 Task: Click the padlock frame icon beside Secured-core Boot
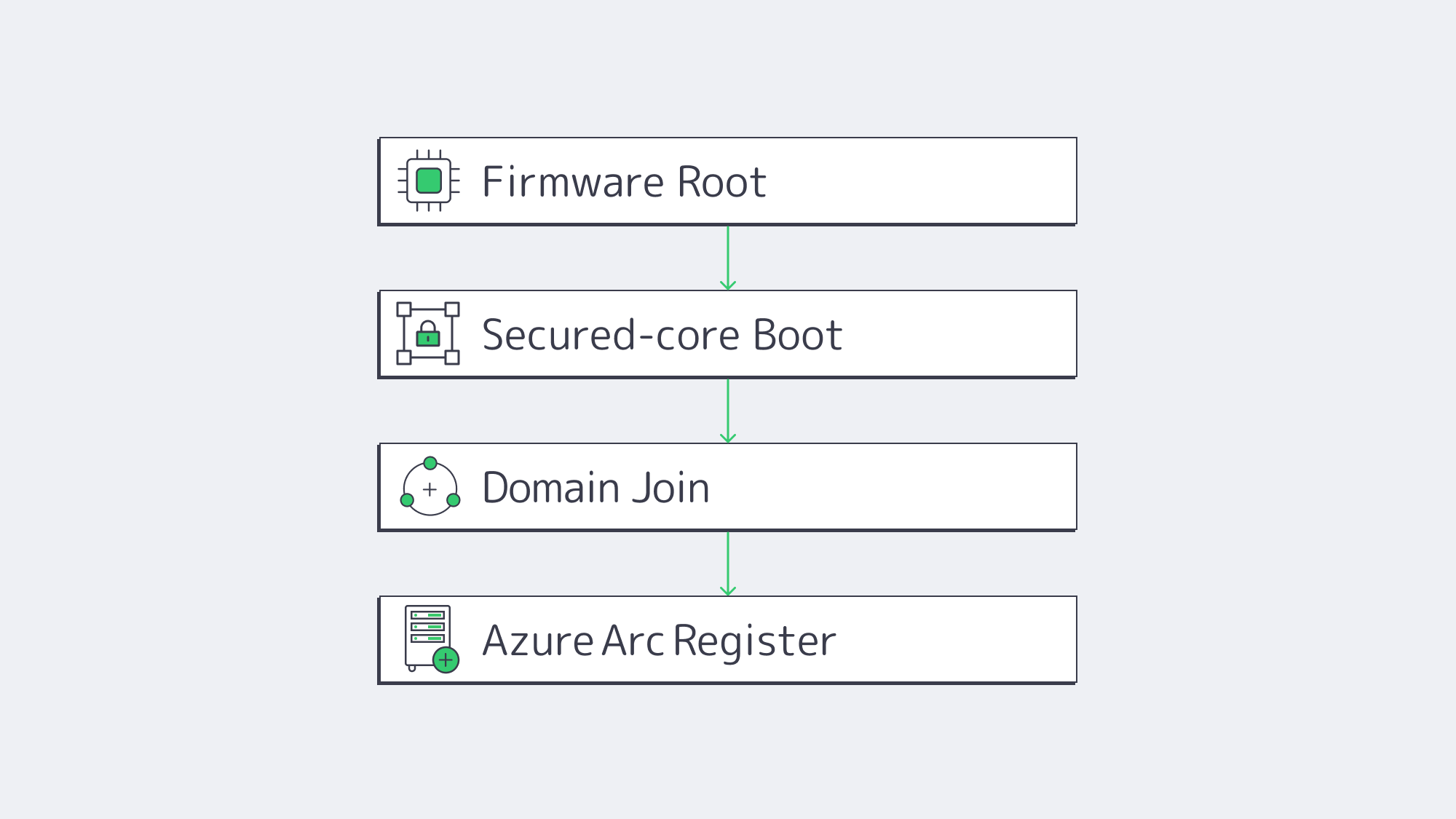click(428, 333)
